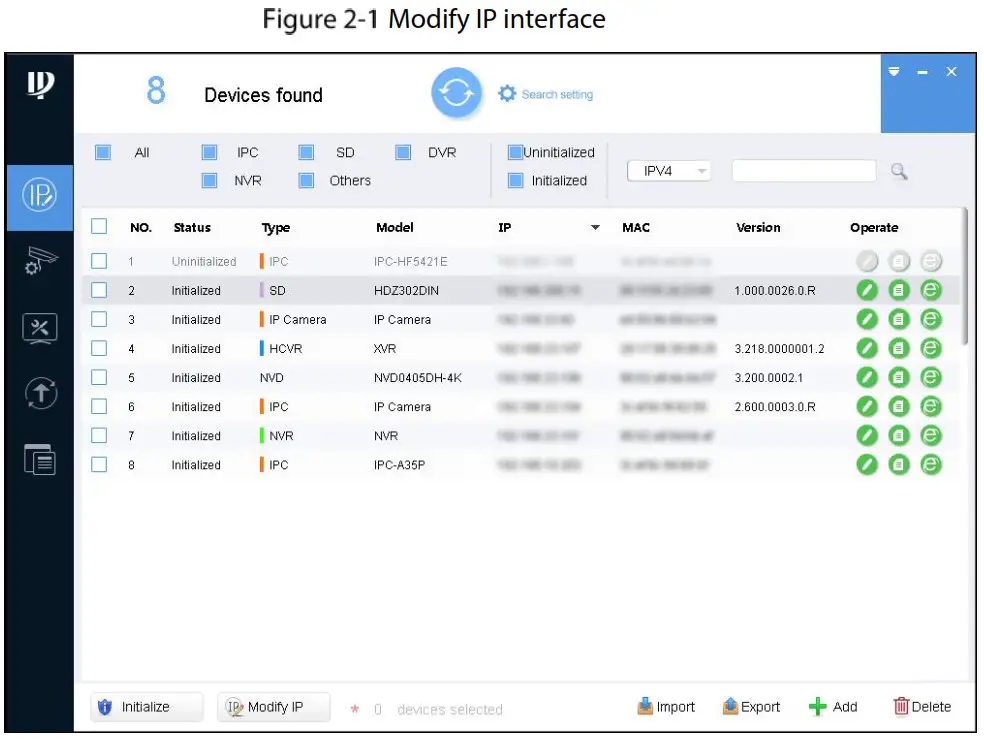The image size is (984, 741).
Task: Click the search text input field
Action: pyautogui.click(x=804, y=171)
